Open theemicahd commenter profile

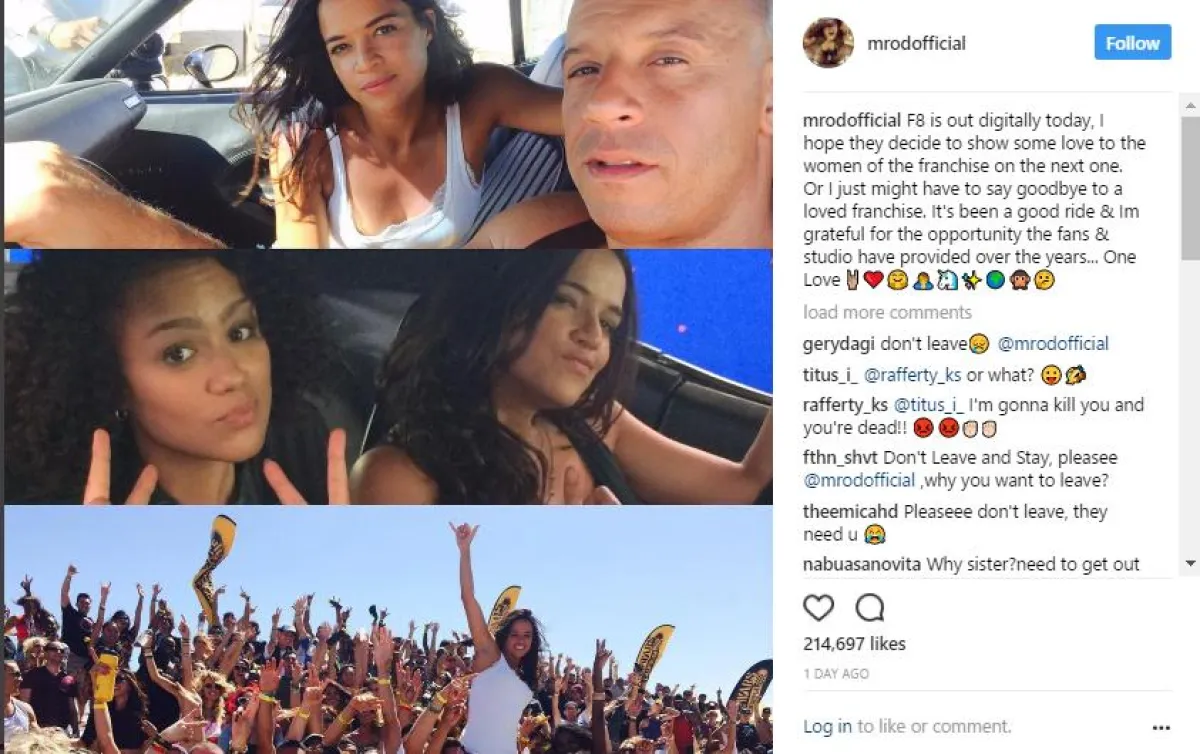pos(851,512)
